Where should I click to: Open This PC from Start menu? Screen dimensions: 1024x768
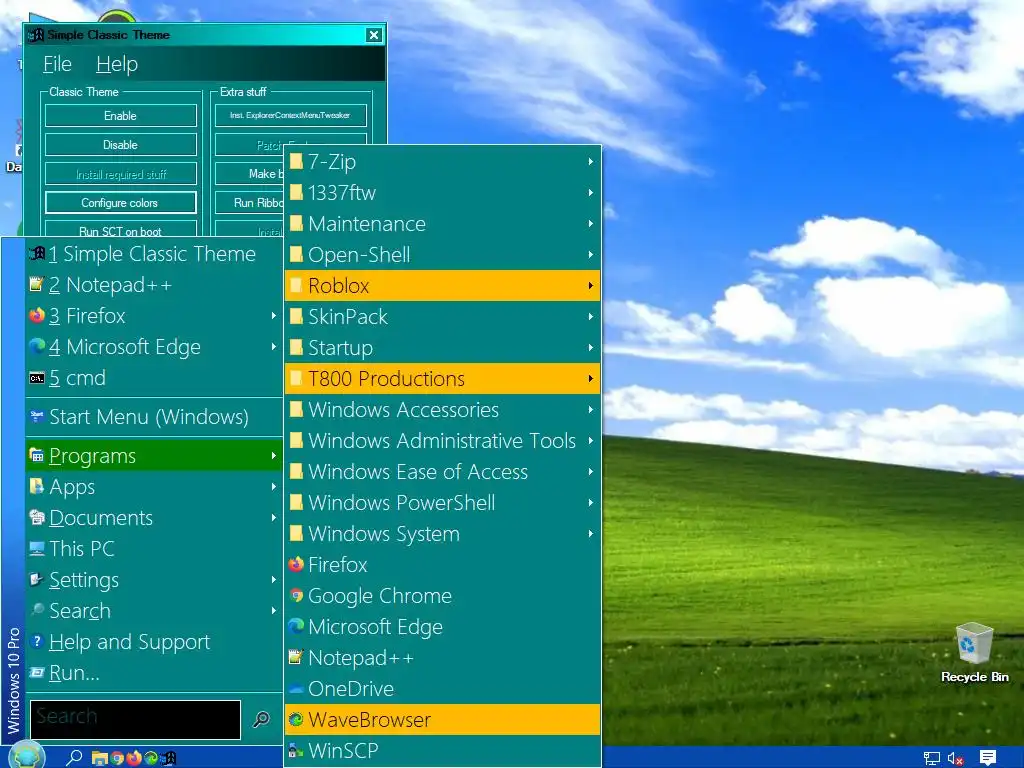[154, 549]
